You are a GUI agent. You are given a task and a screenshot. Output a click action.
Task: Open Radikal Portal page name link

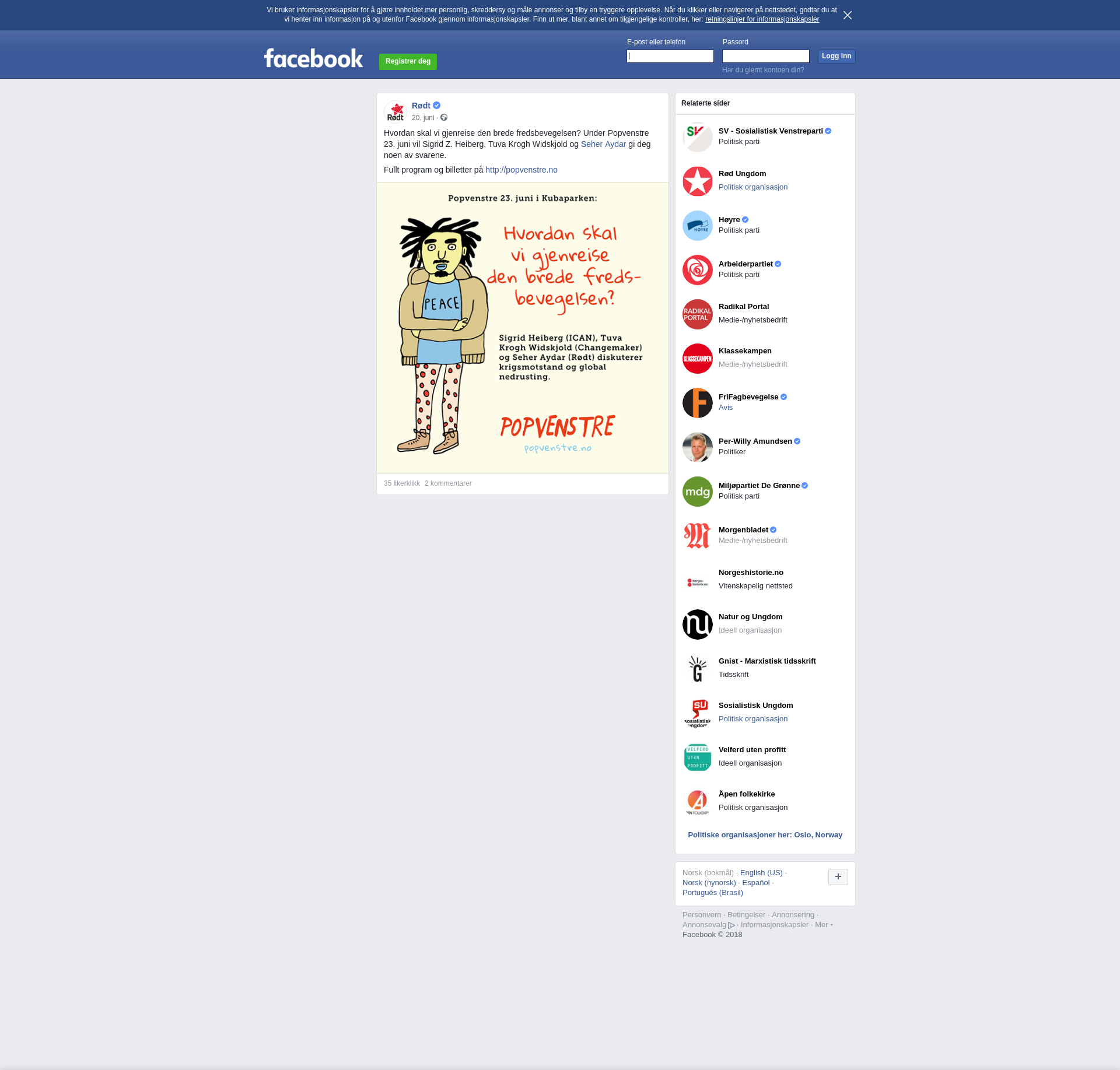click(744, 307)
